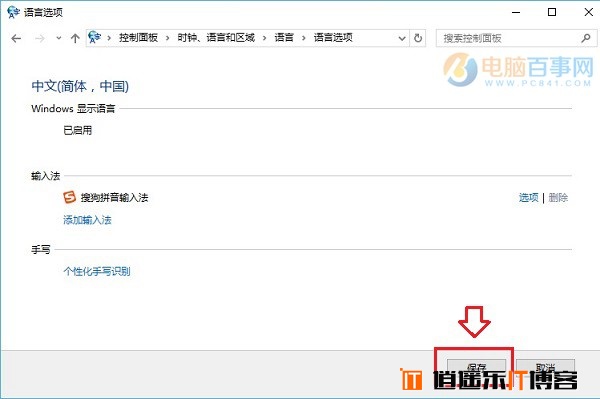Open 语言 breadcrumb
The image size is (600, 399).
point(284,37)
